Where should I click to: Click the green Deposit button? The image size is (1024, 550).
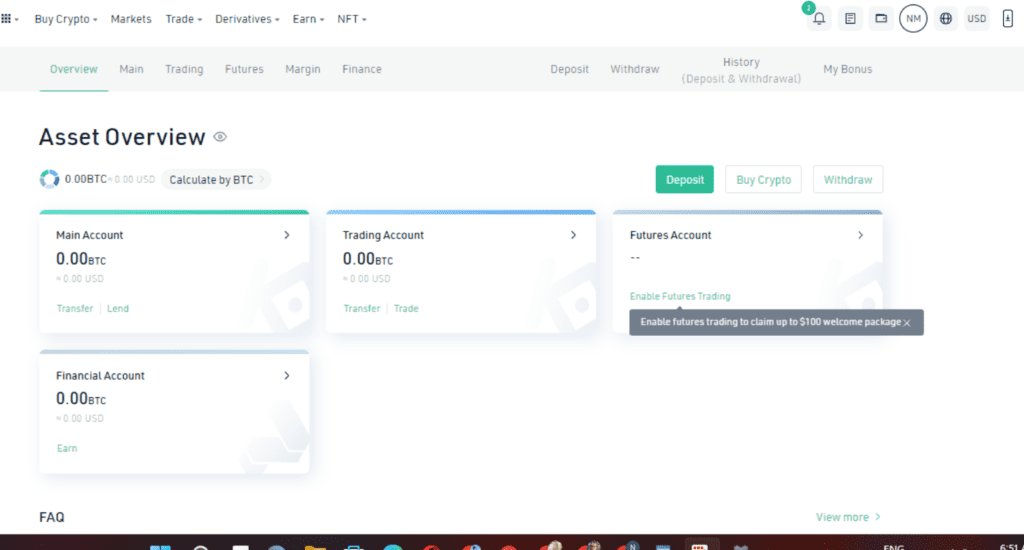[x=685, y=180]
